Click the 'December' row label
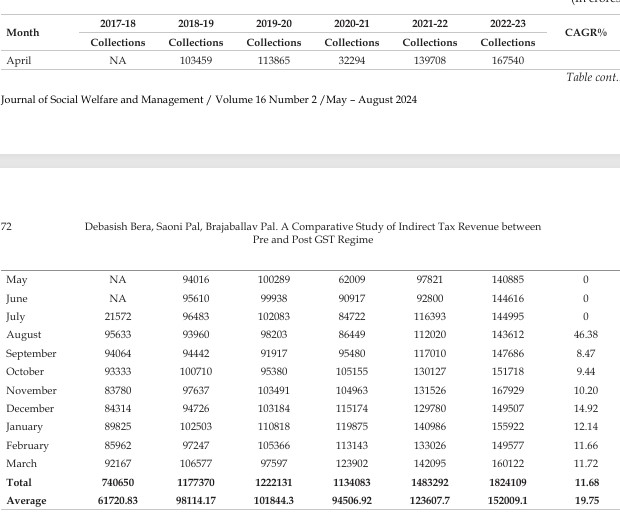Image resolution: width=620 pixels, height=514 pixels. 30,408
